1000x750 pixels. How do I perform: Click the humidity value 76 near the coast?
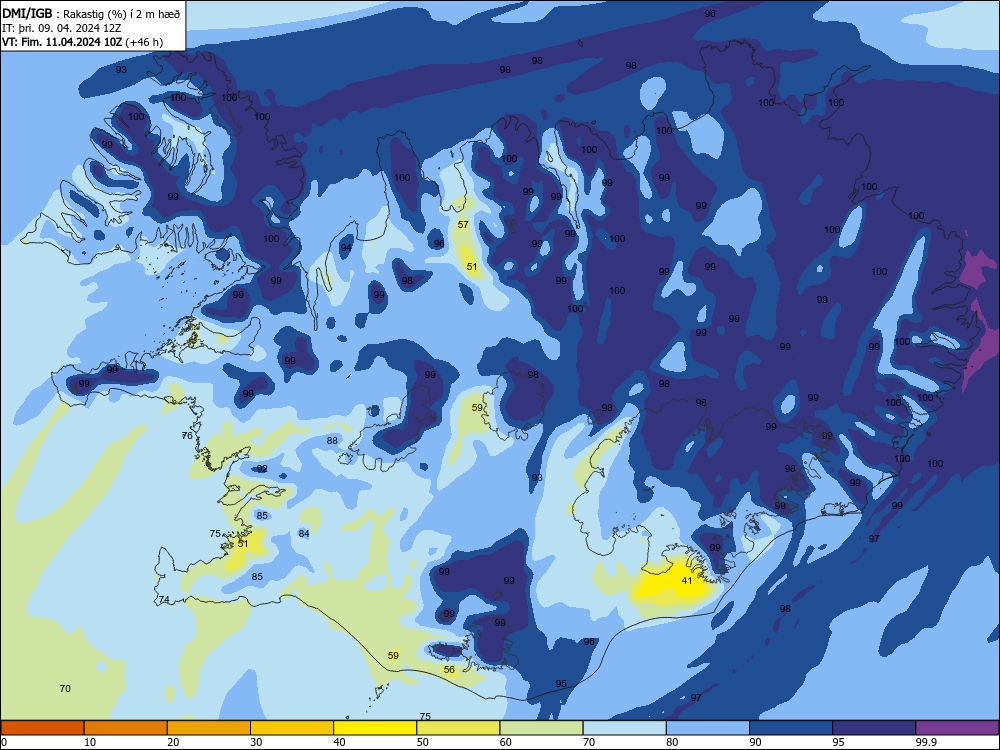[x=187, y=436]
